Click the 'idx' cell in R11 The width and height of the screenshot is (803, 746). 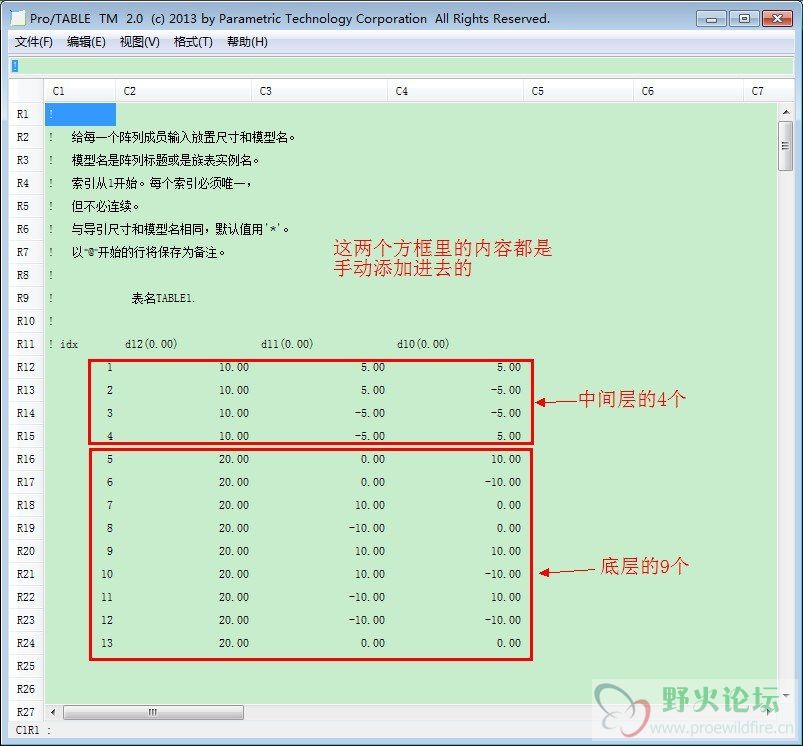(69, 344)
